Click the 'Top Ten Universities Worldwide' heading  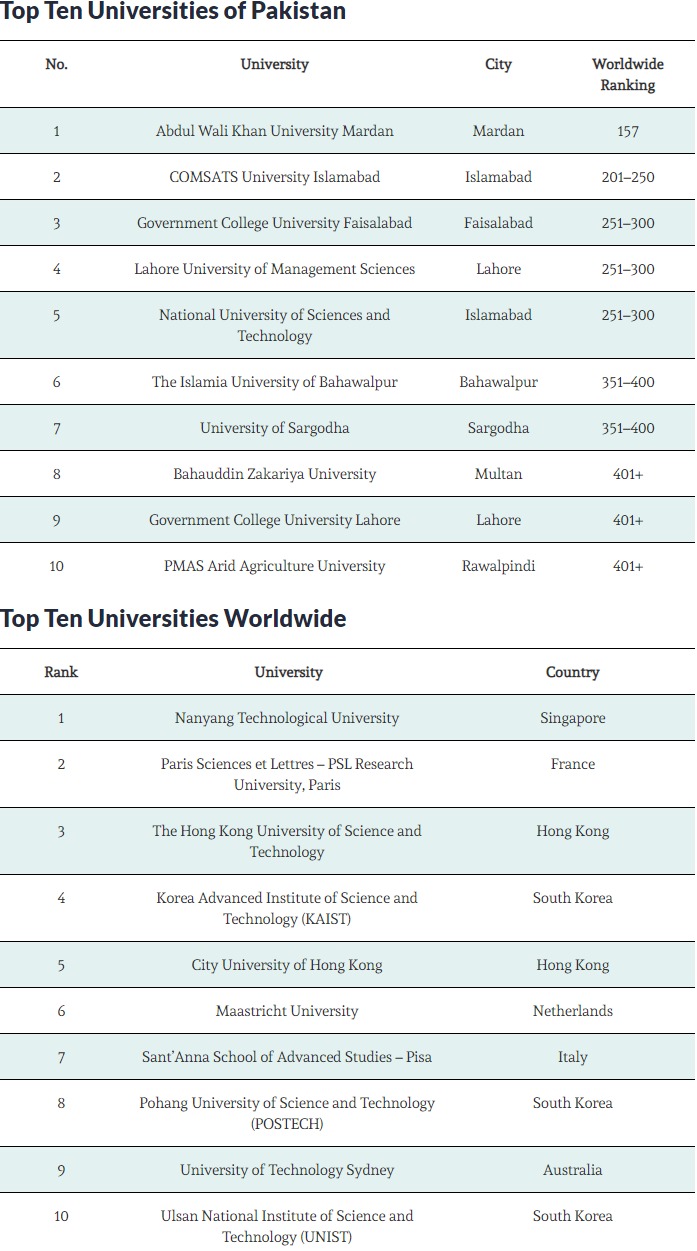[173, 619]
